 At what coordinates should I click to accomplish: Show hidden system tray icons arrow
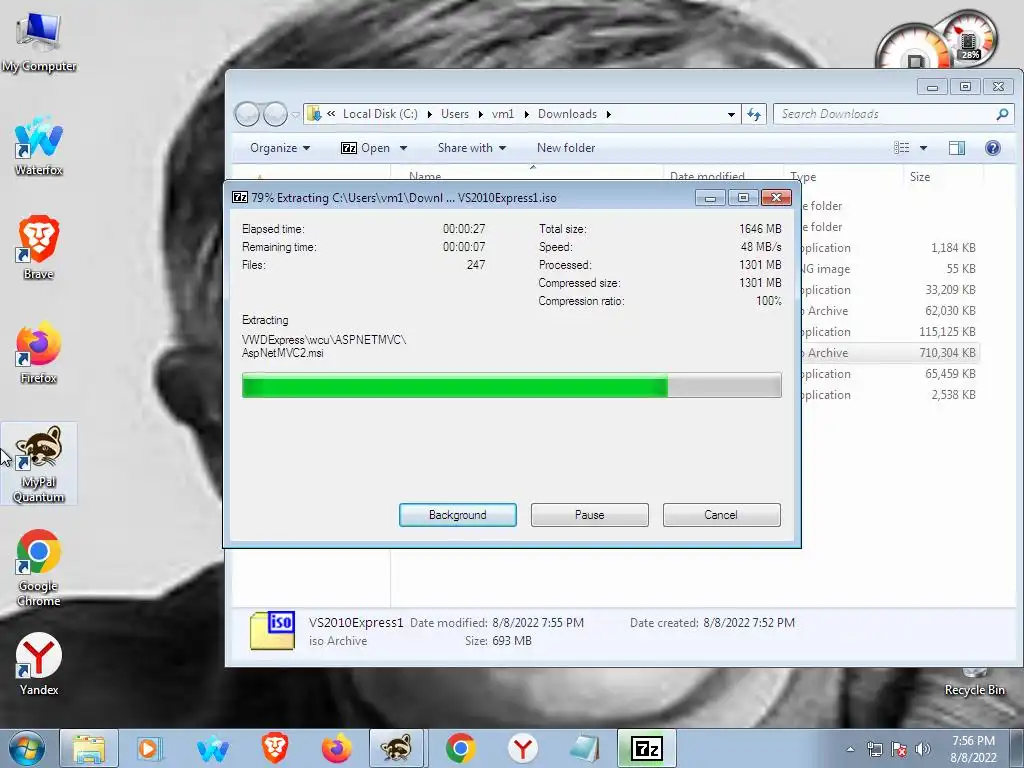point(850,749)
